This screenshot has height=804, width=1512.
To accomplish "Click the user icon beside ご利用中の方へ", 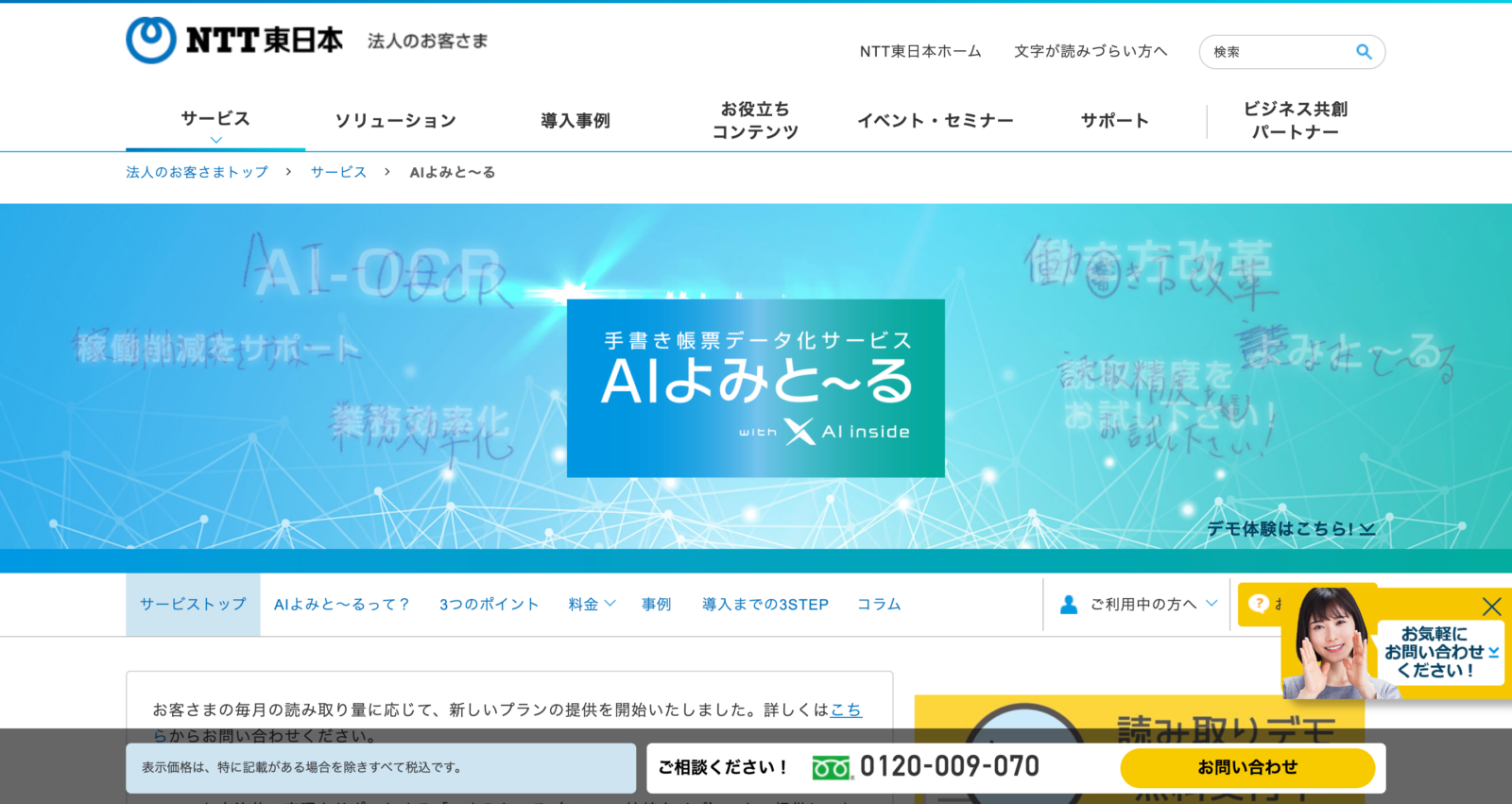I will pyautogui.click(x=1069, y=605).
